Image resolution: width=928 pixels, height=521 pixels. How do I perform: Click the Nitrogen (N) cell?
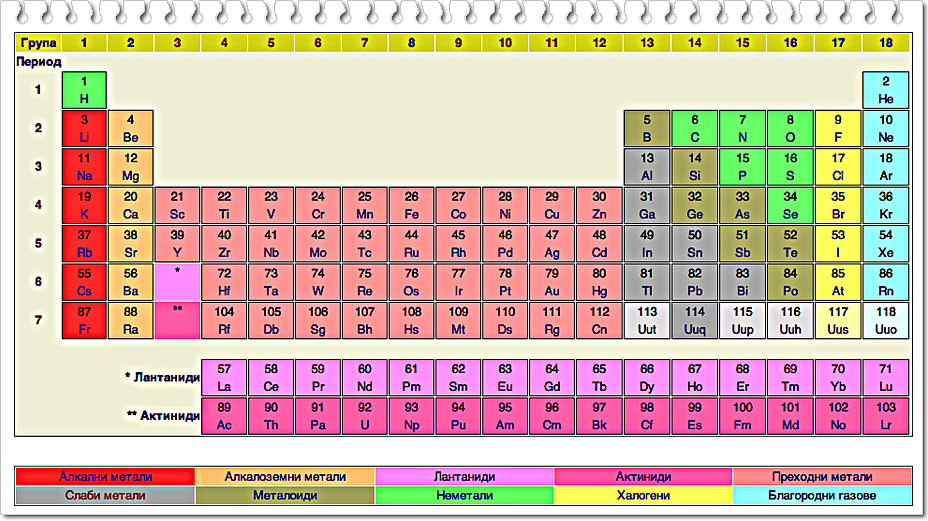742,128
